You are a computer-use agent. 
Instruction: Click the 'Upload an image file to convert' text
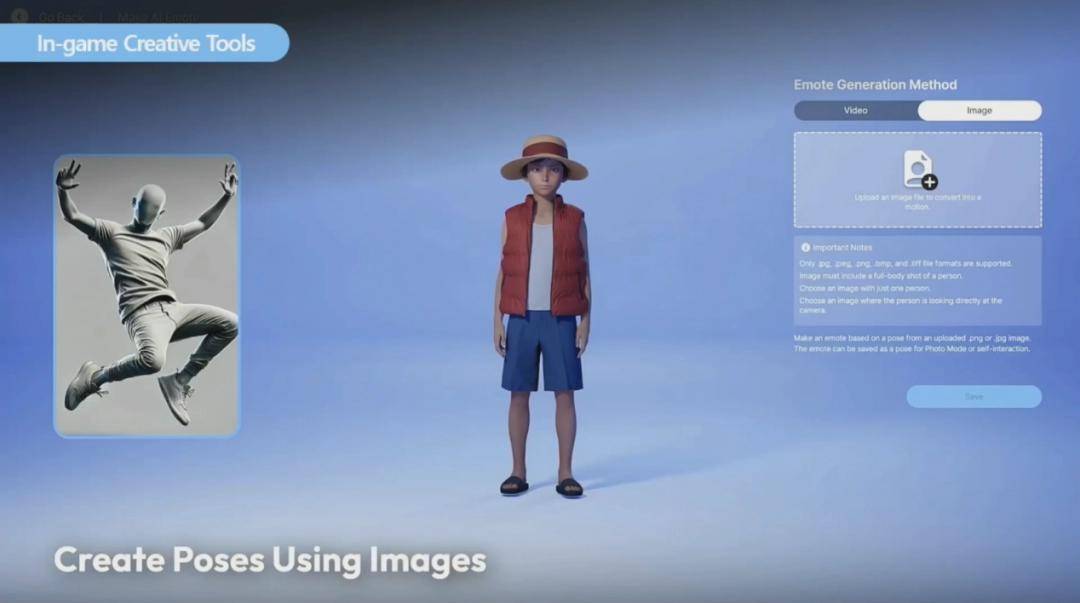coord(917,202)
